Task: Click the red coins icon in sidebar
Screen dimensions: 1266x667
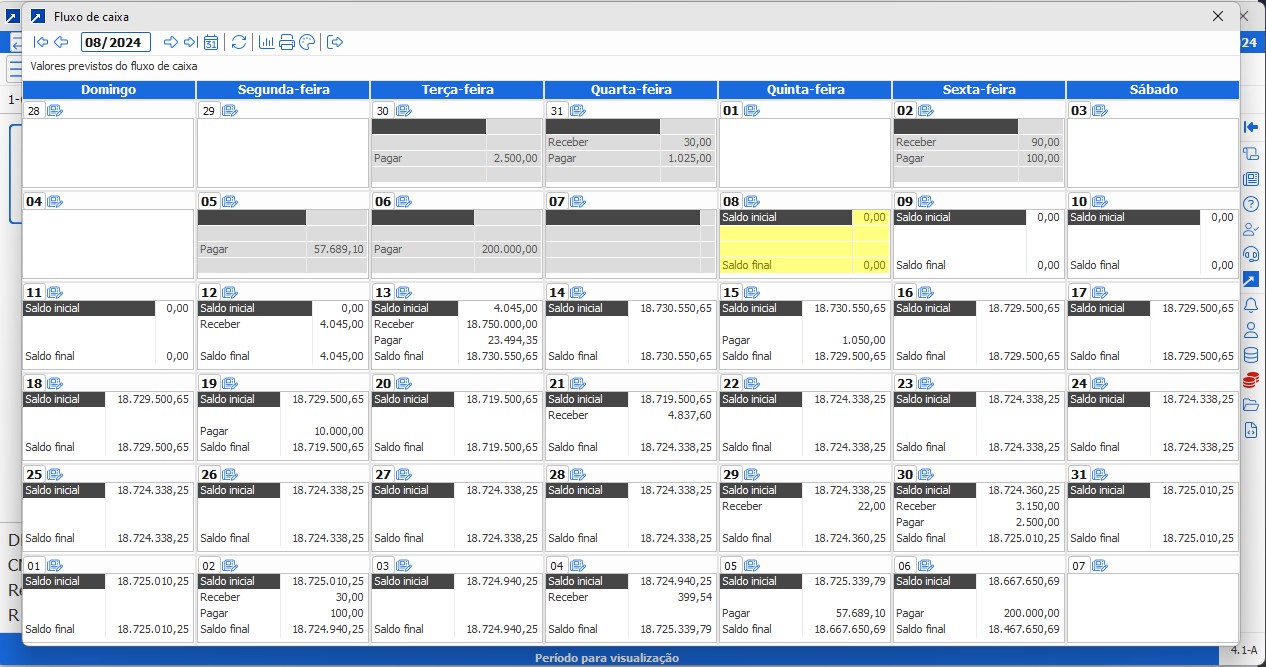Action: [x=1250, y=380]
